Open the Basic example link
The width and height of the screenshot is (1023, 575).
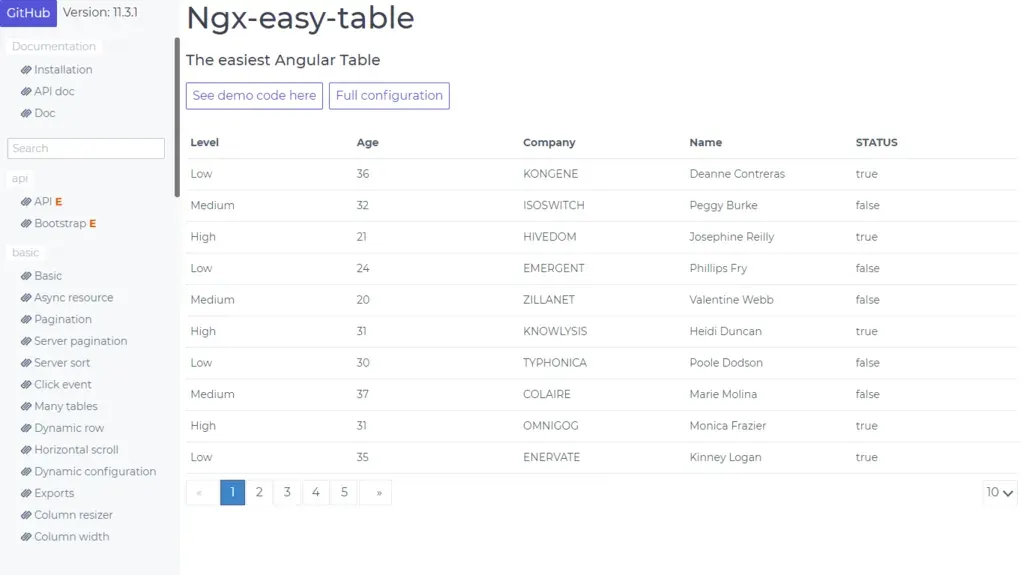point(48,276)
